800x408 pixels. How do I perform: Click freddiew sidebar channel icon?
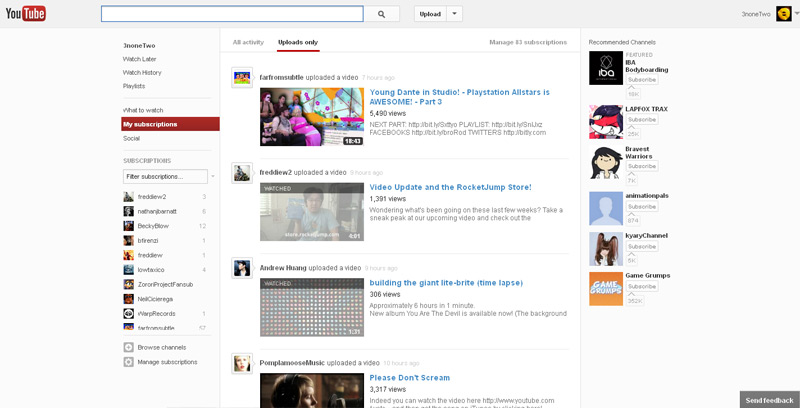(129, 255)
